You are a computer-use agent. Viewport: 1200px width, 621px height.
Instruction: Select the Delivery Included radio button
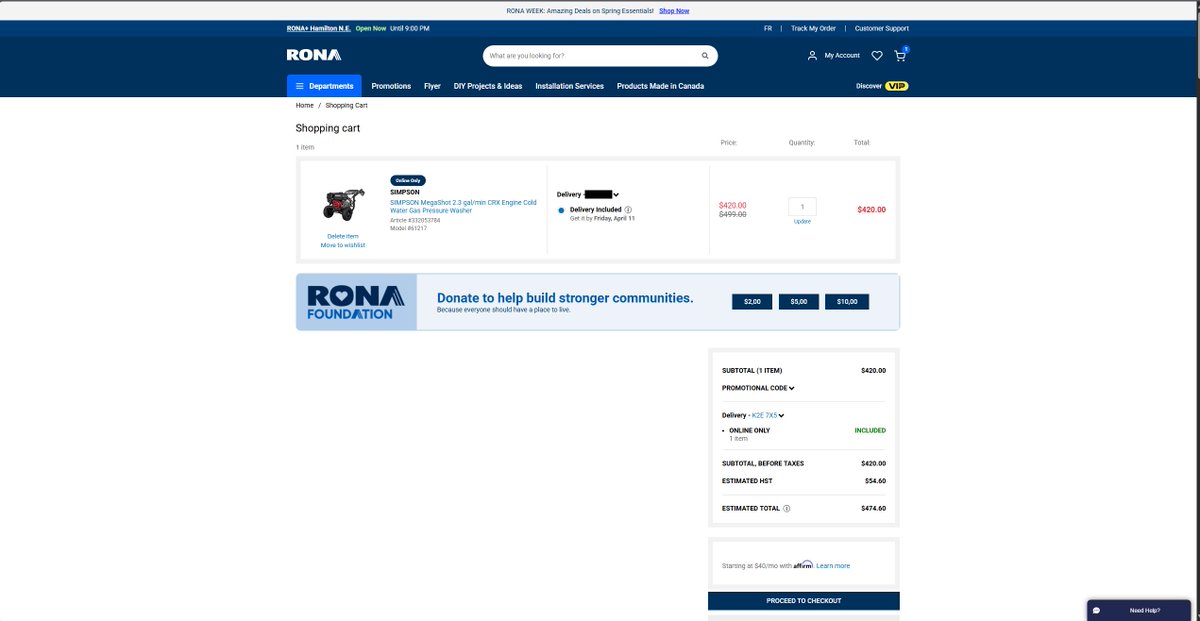tap(561, 210)
